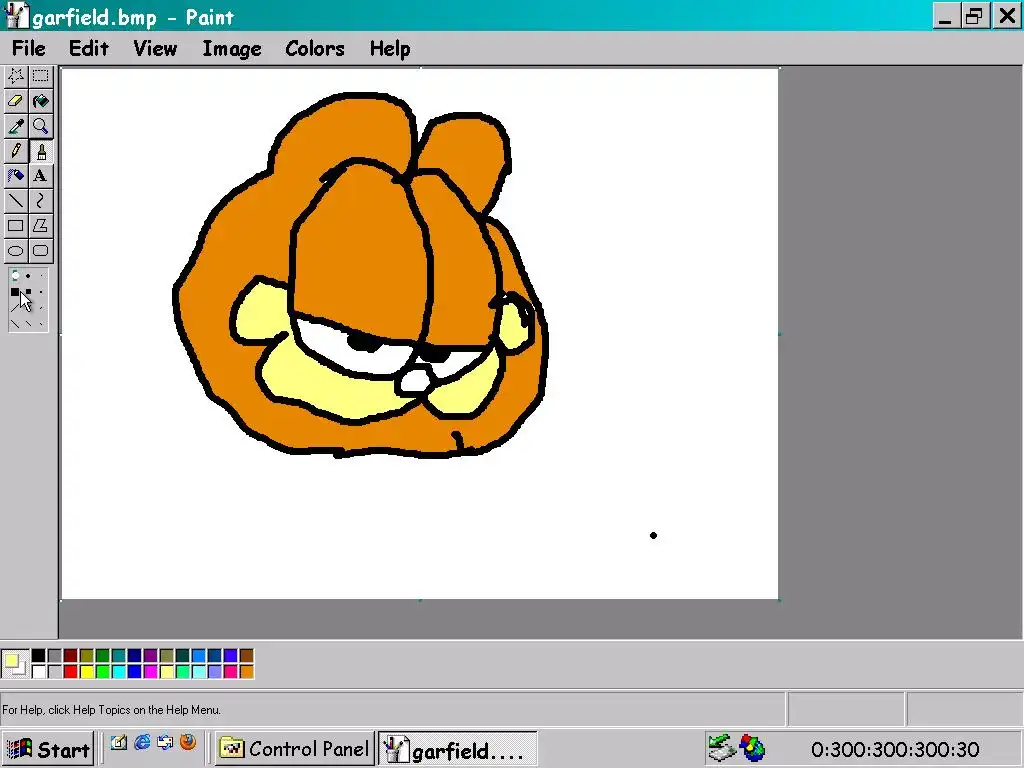Click the foreground/background color indicator box
Screen dimensions: 1024x768
pyautogui.click(x=15, y=664)
